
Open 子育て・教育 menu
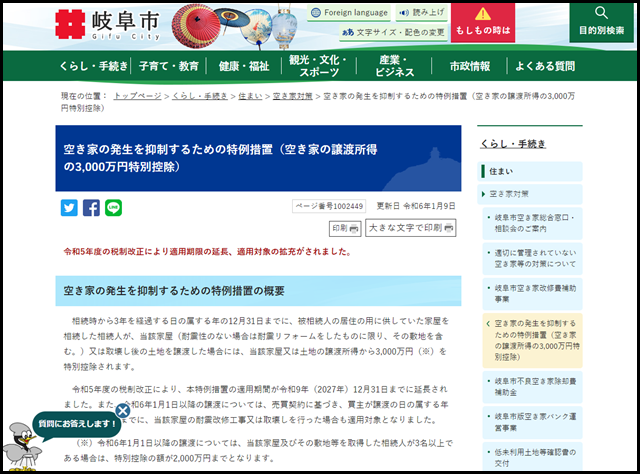pyautogui.click(x=169, y=66)
